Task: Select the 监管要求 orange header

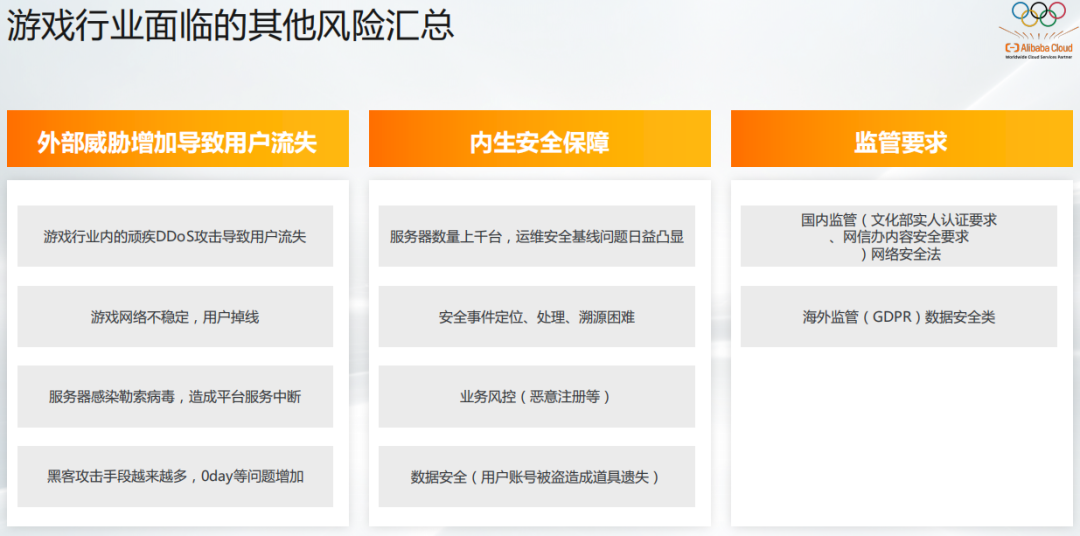Action: point(899,140)
